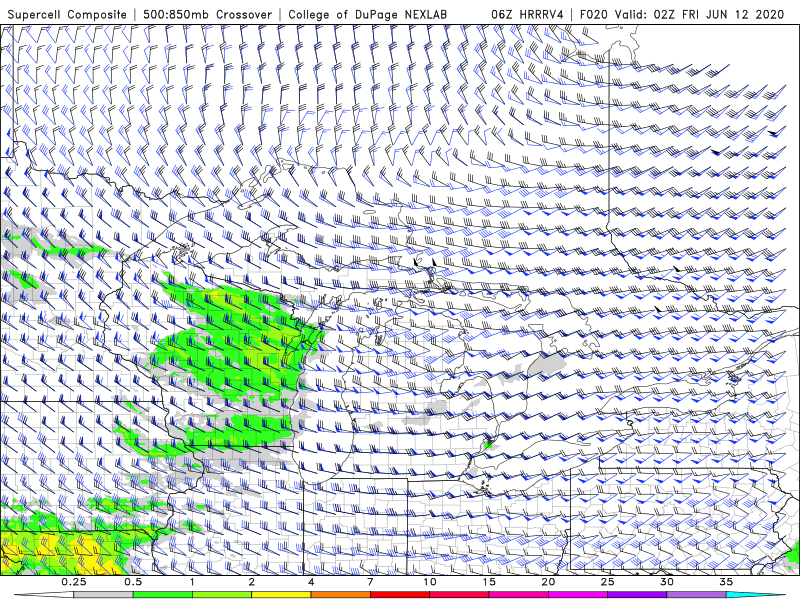Click legend value 7 on the scale
The width and height of the screenshot is (800, 600).
point(370,582)
